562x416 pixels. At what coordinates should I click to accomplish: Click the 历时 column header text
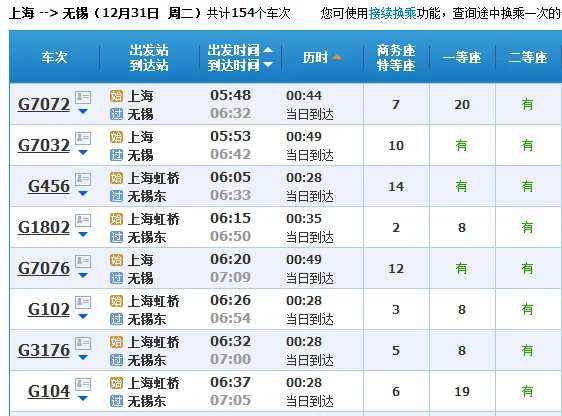click(x=316, y=57)
